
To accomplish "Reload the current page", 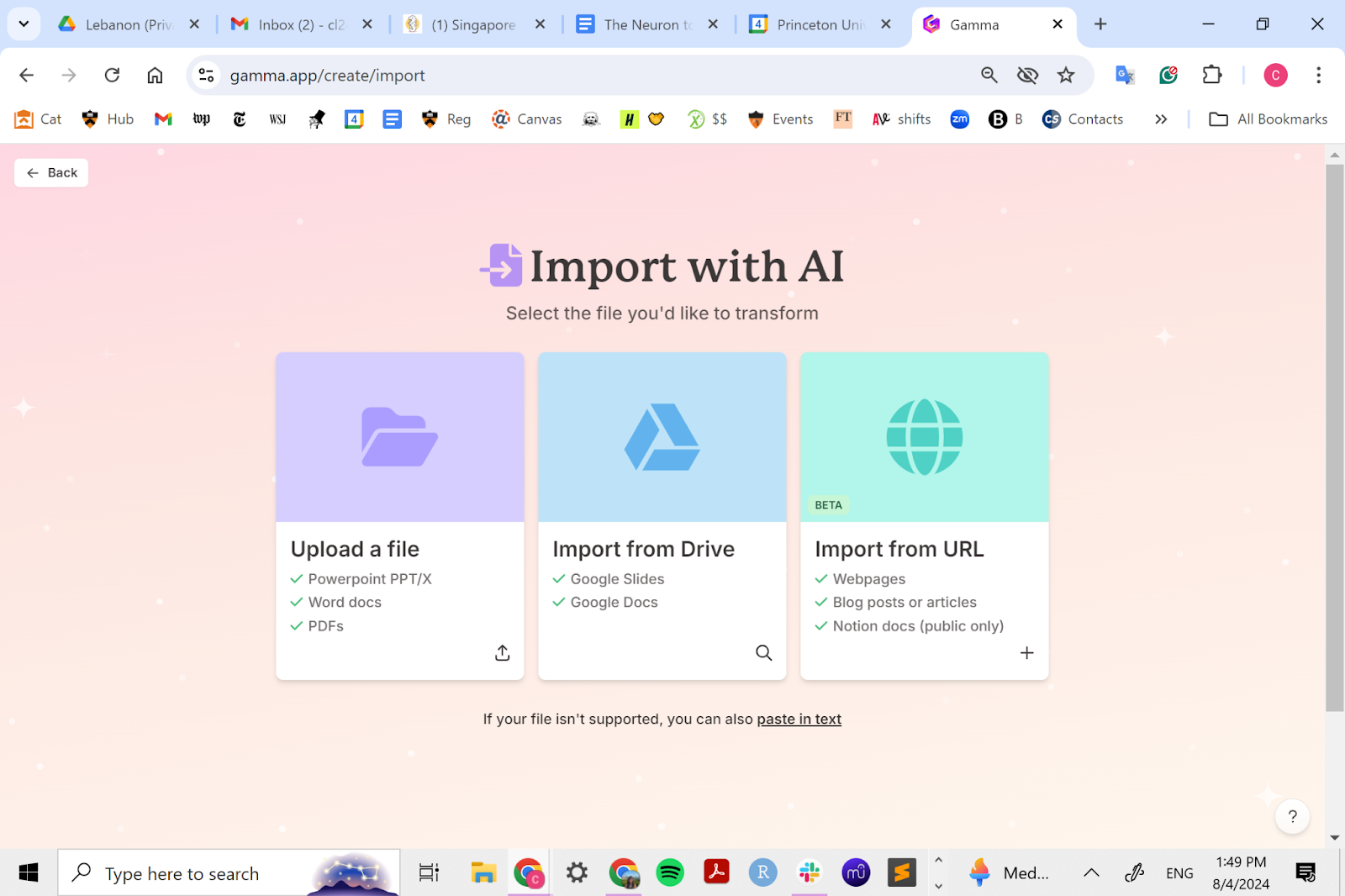I will [x=112, y=76].
